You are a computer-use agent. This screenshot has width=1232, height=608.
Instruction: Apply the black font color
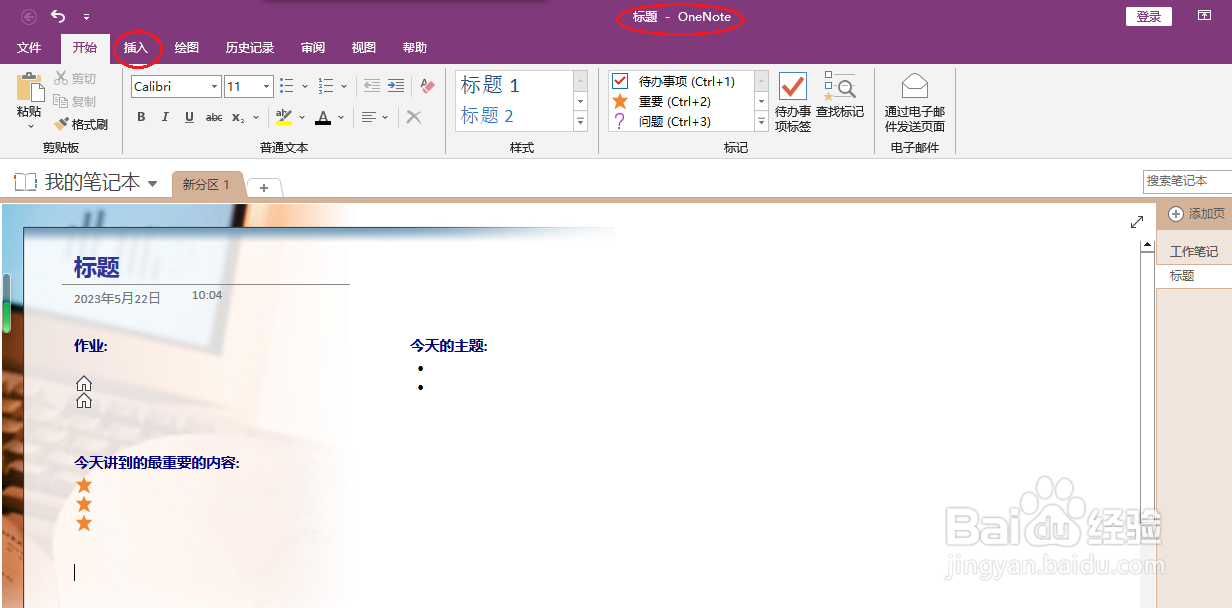323,117
